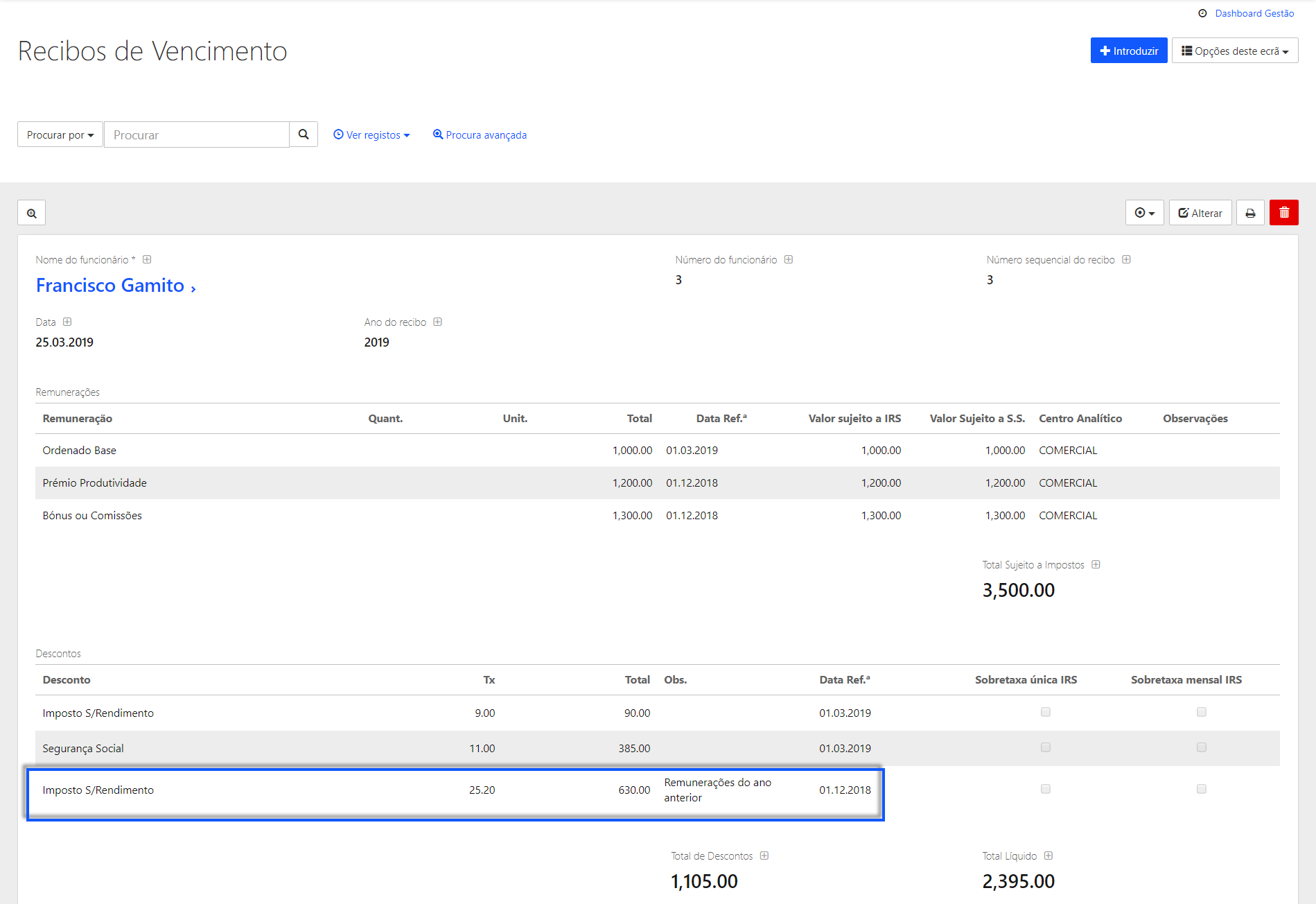Expand plus icon beside Total Sujeito a Impostos
The image size is (1316, 904).
(1096, 564)
